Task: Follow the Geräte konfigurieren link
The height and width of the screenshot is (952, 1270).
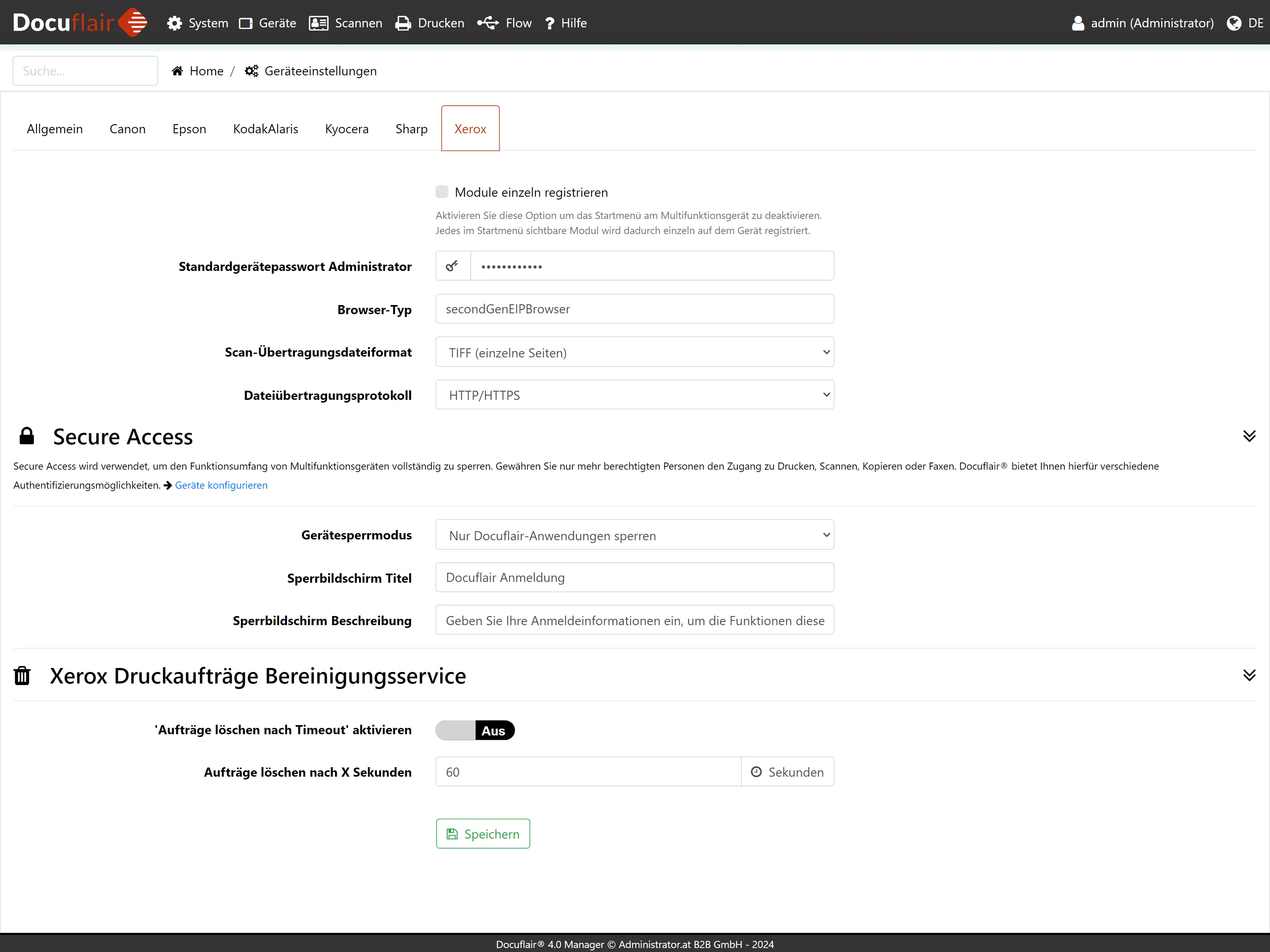Action: pos(221,485)
